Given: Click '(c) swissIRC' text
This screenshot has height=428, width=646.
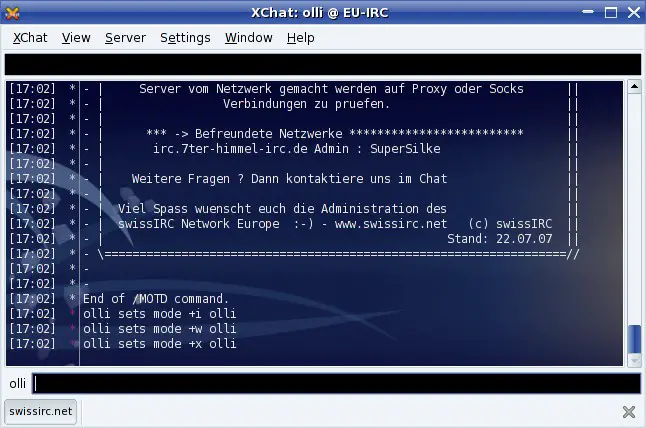Looking at the screenshot, I should 510,224.
